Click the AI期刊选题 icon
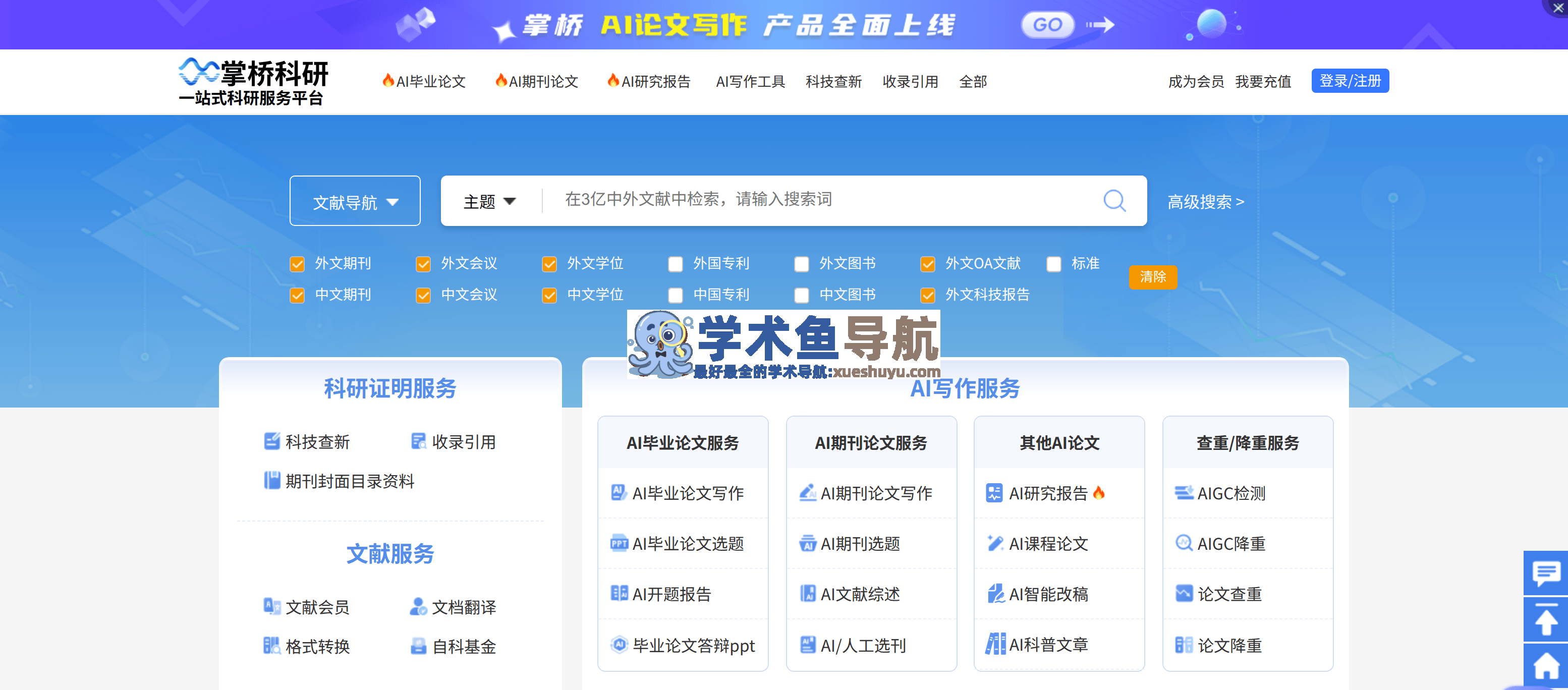The image size is (1568, 690). 807,543
